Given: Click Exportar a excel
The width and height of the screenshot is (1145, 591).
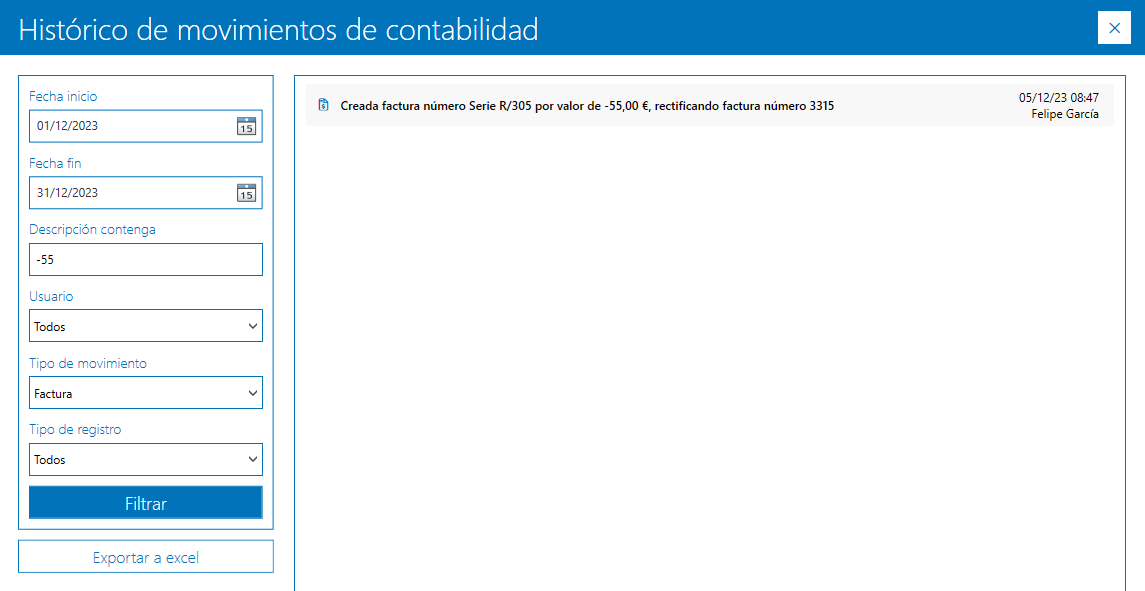Looking at the screenshot, I should point(145,556).
